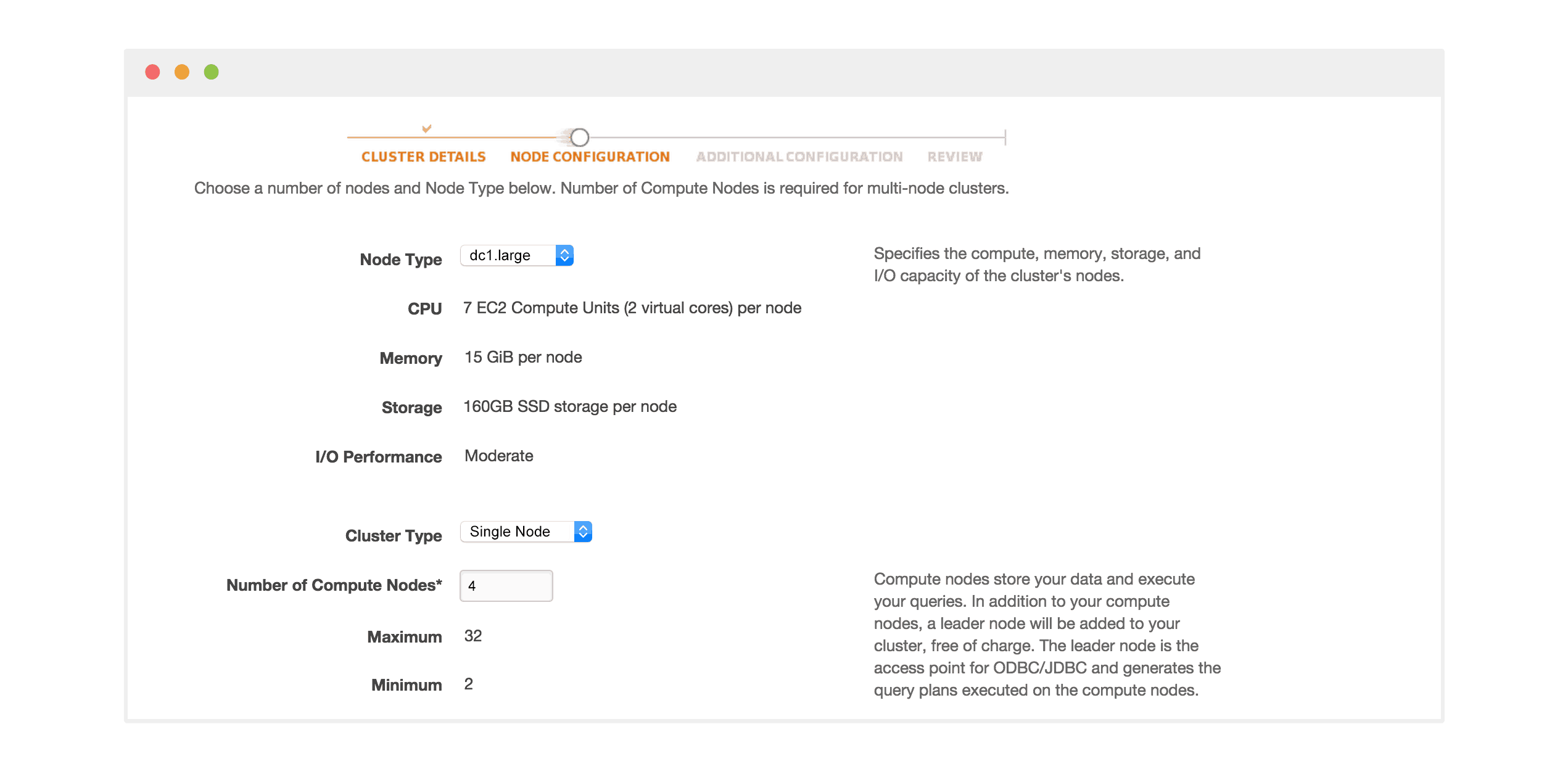Image resolution: width=1568 pixels, height=777 pixels.
Task: Click the Maximum value '32'
Action: click(x=473, y=636)
